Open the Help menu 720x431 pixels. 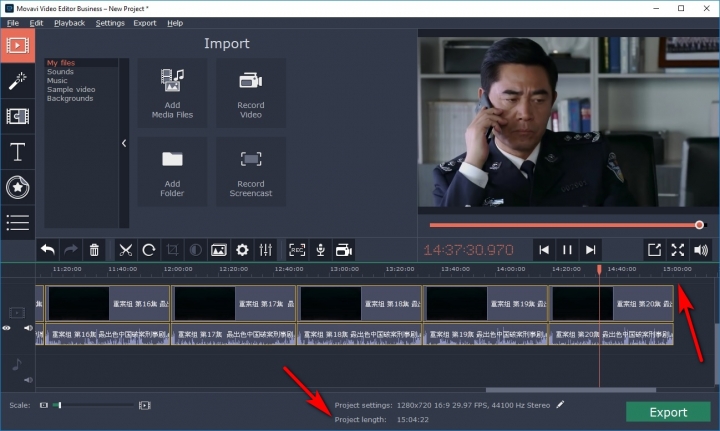(x=175, y=23)
